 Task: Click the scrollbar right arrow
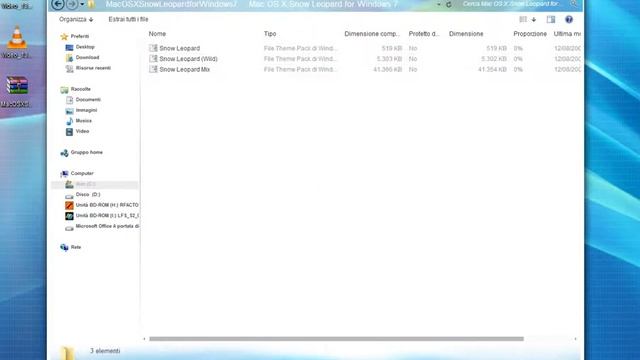(x=576, y=339)
